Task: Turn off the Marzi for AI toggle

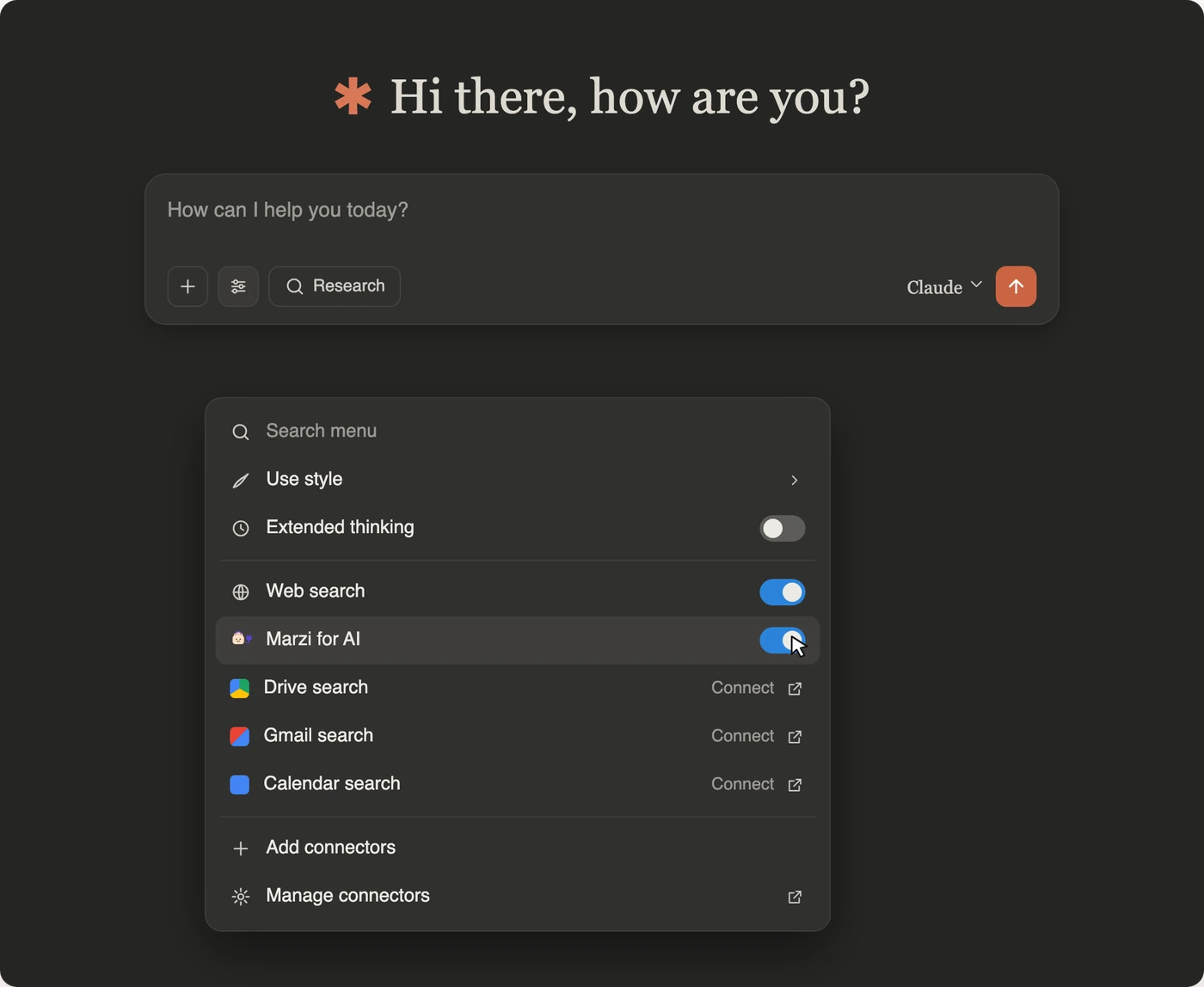Action: [782, 640]
